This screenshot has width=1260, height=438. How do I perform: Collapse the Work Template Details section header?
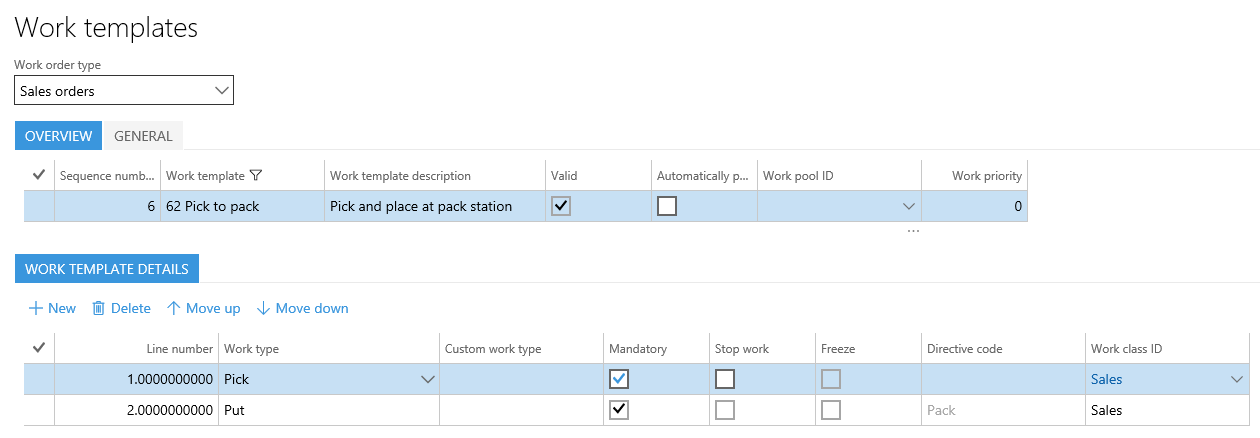point(107,269)
